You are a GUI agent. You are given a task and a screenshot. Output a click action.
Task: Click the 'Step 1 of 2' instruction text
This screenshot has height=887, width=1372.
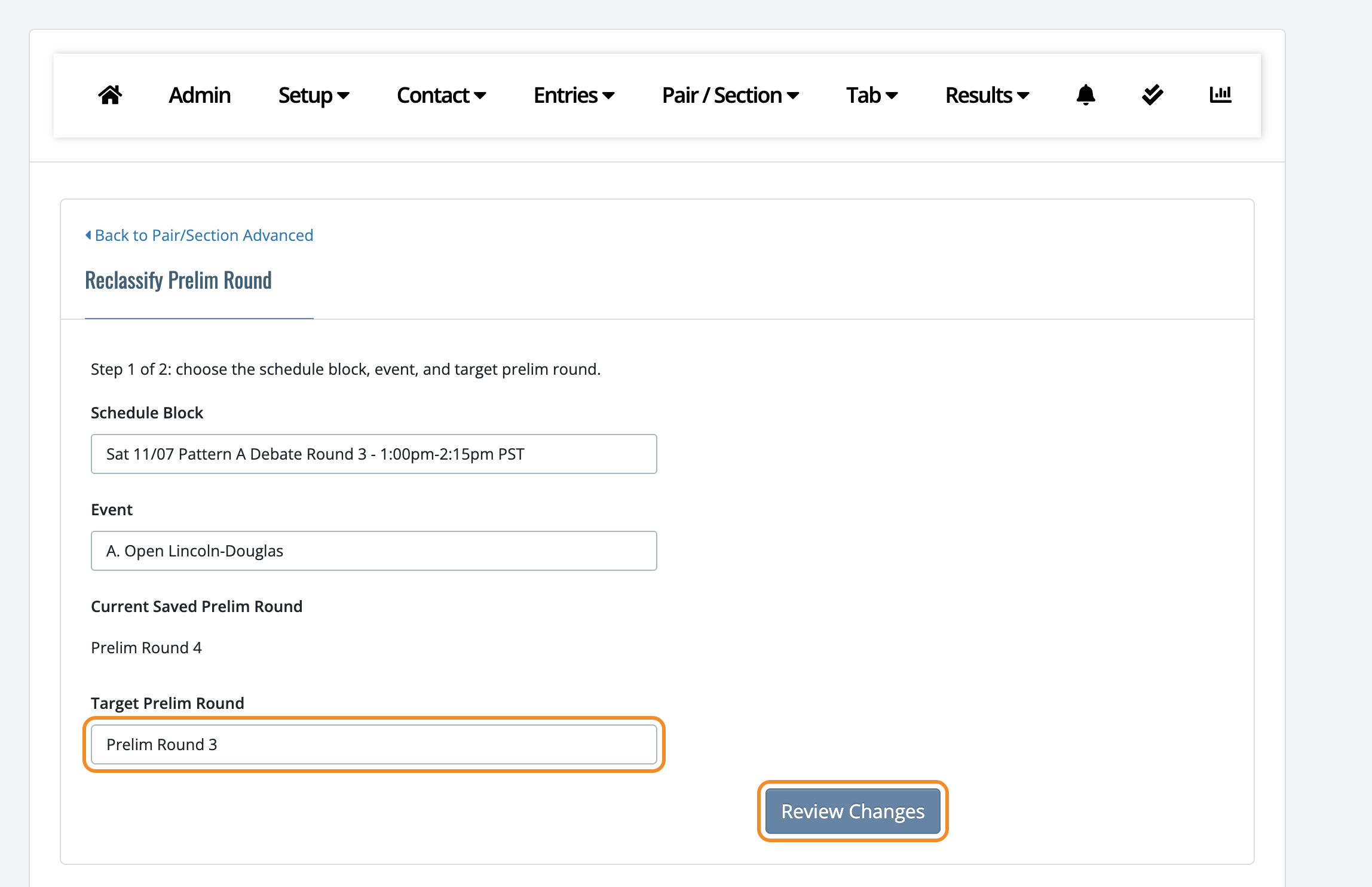click(x=345, y=369)
